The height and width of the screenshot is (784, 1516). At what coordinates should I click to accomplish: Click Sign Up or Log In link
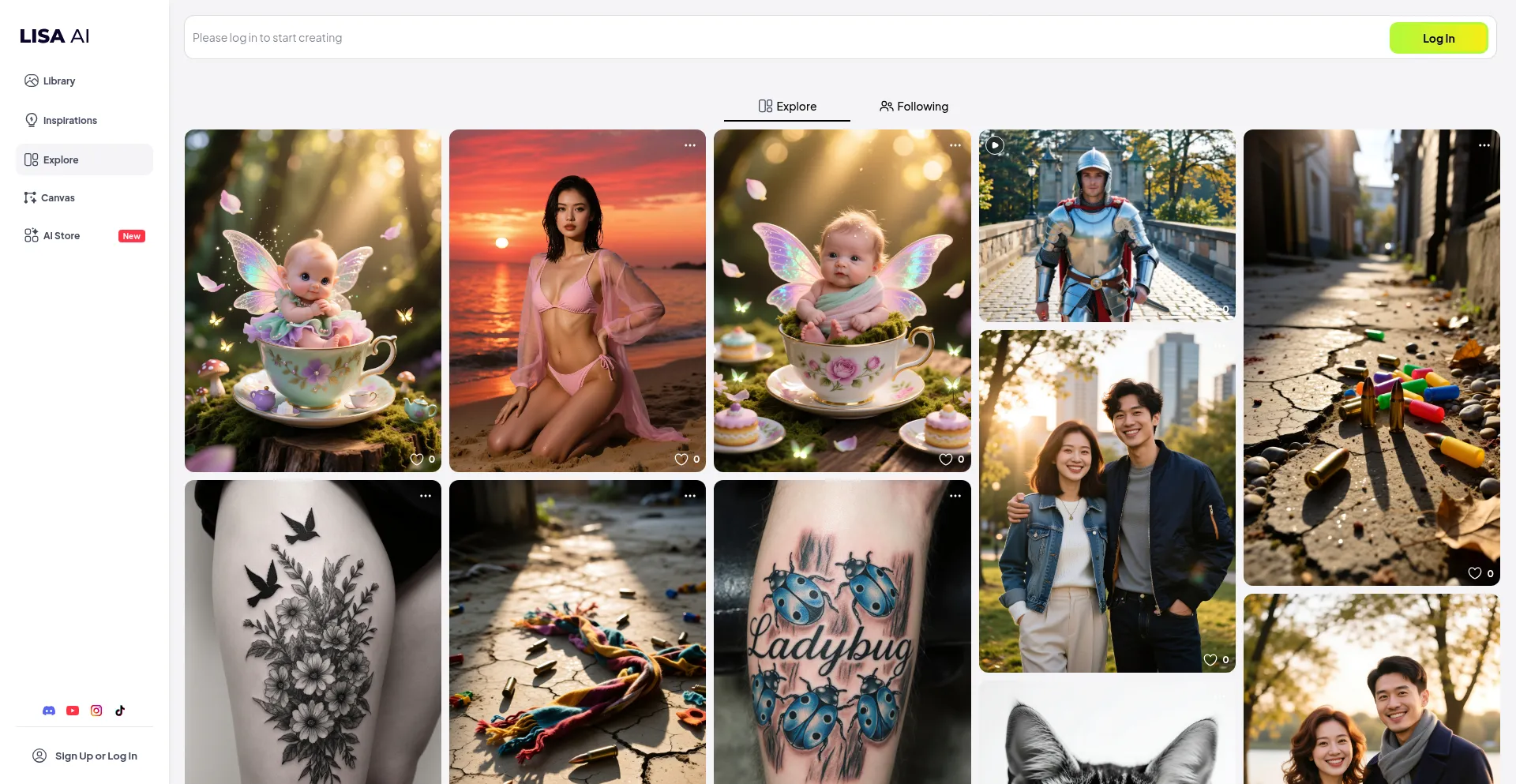pos(84,756)
